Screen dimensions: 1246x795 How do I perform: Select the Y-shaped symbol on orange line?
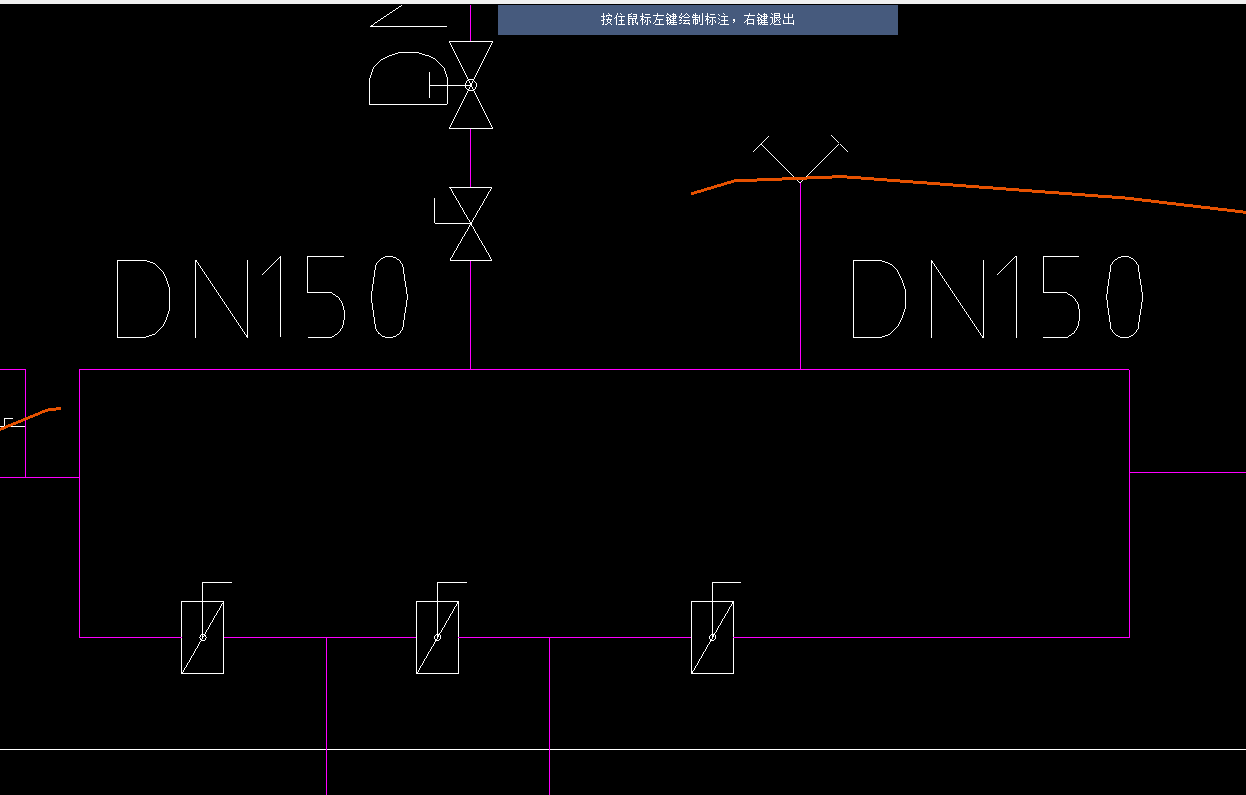[x=800, y=159]
